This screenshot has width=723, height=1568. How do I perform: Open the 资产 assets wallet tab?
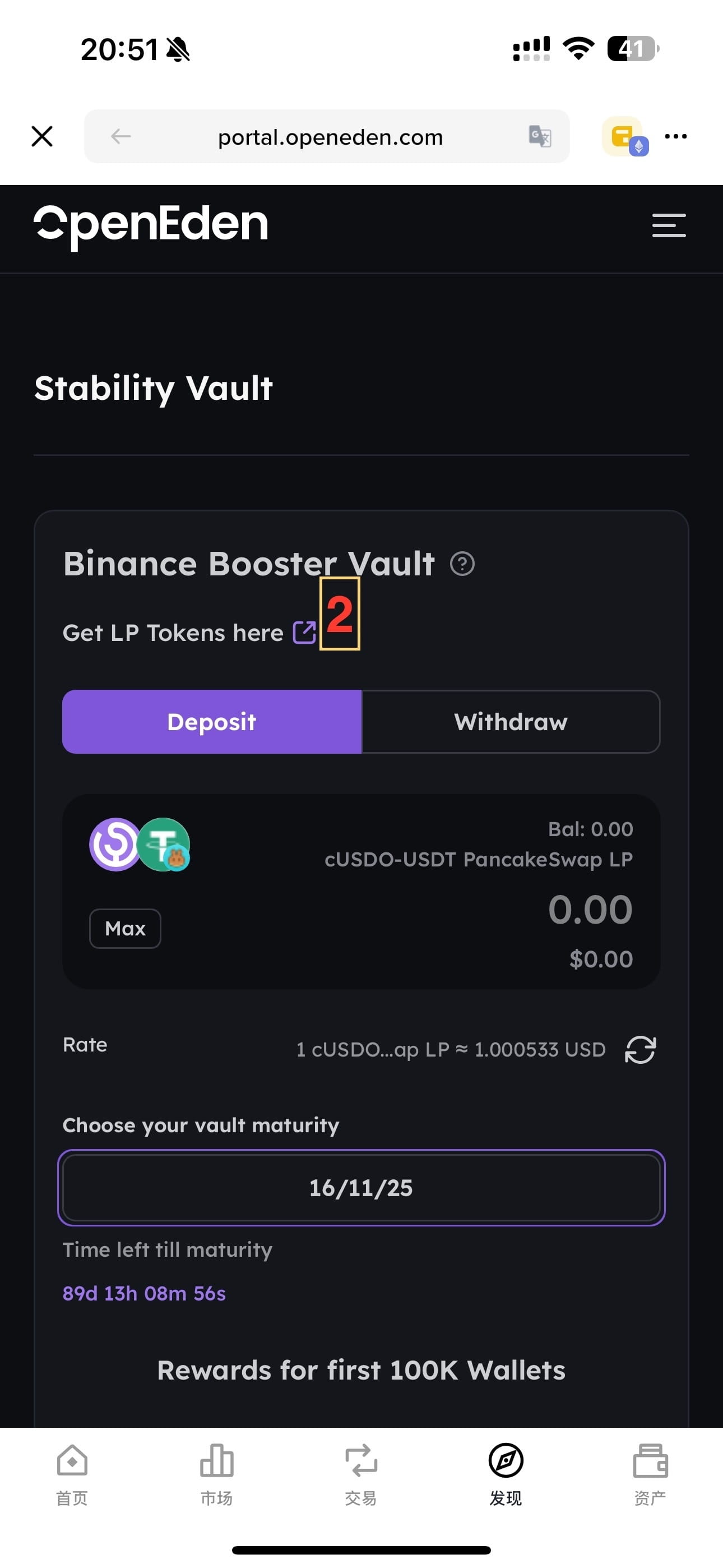pyautogui.click(x=650, y=1473)
